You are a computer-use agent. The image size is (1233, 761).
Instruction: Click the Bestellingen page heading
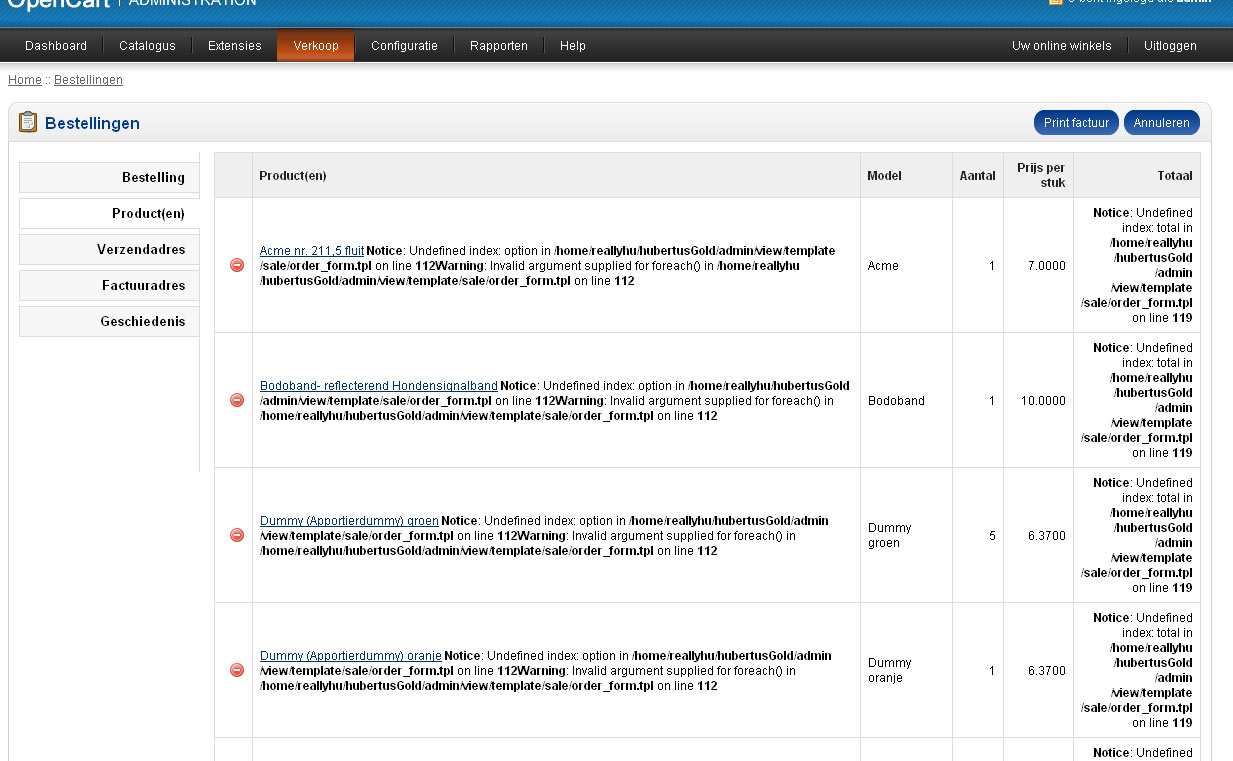(x=92, y=123)
